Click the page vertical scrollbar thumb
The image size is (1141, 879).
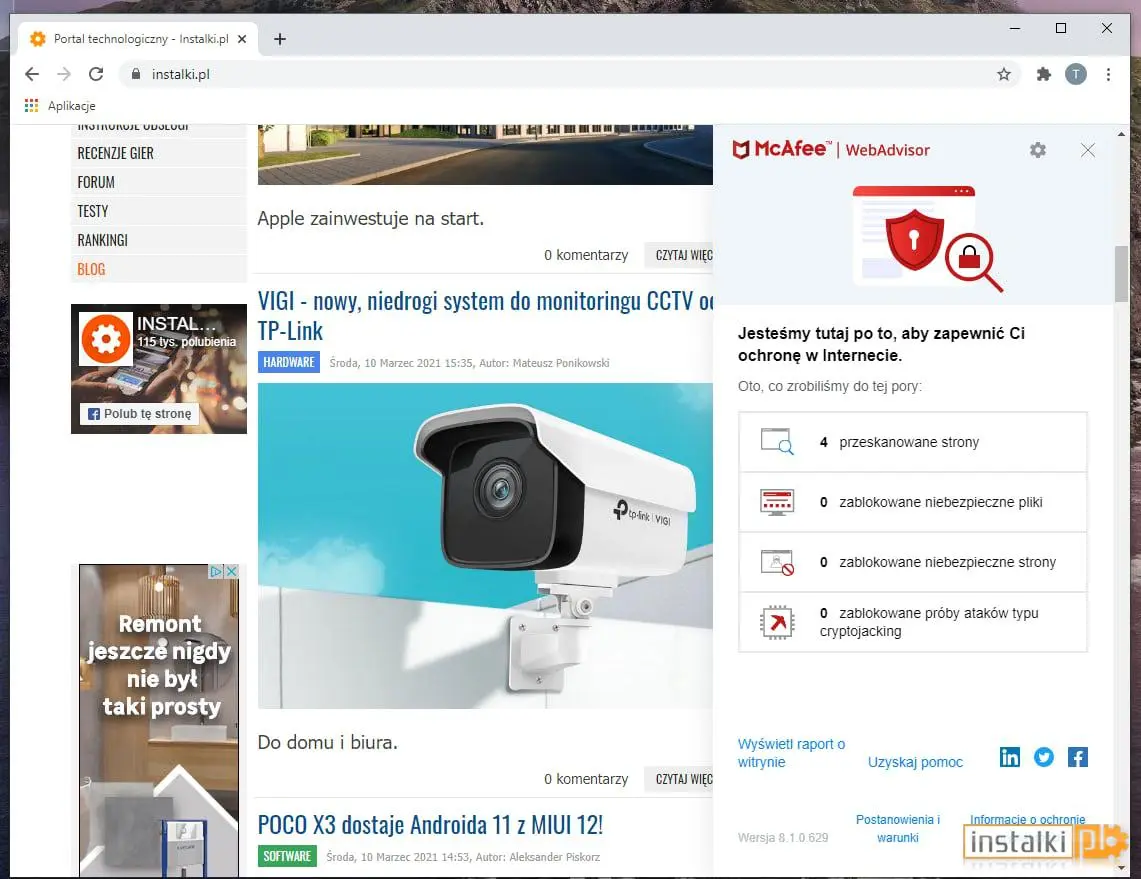click(1121, 274)
